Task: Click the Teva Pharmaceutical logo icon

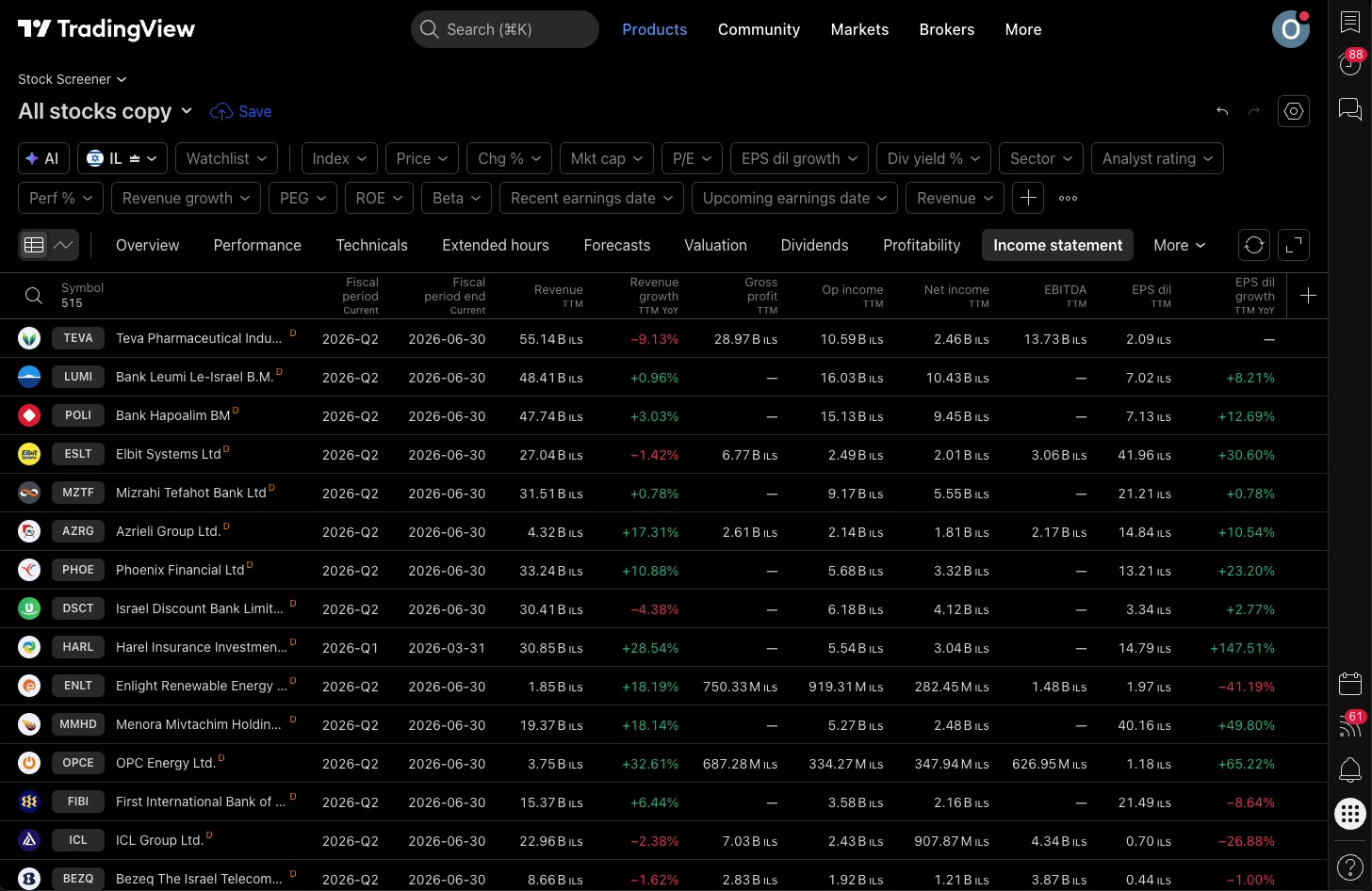Action: pyautogui.click(x=29, y=338)
